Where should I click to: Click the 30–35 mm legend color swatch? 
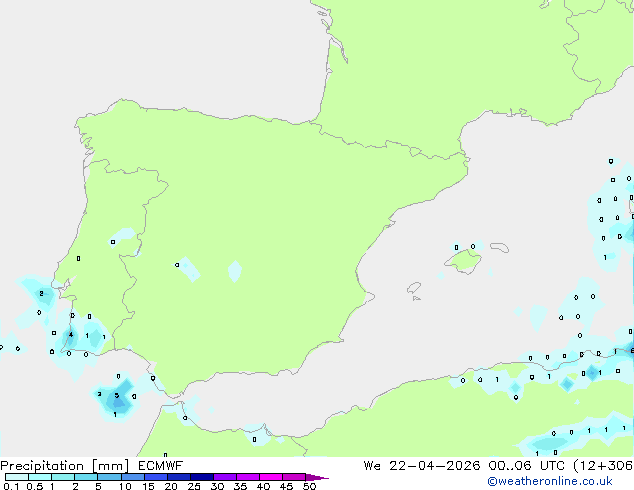pyautogui.click(x=224, y=477)
